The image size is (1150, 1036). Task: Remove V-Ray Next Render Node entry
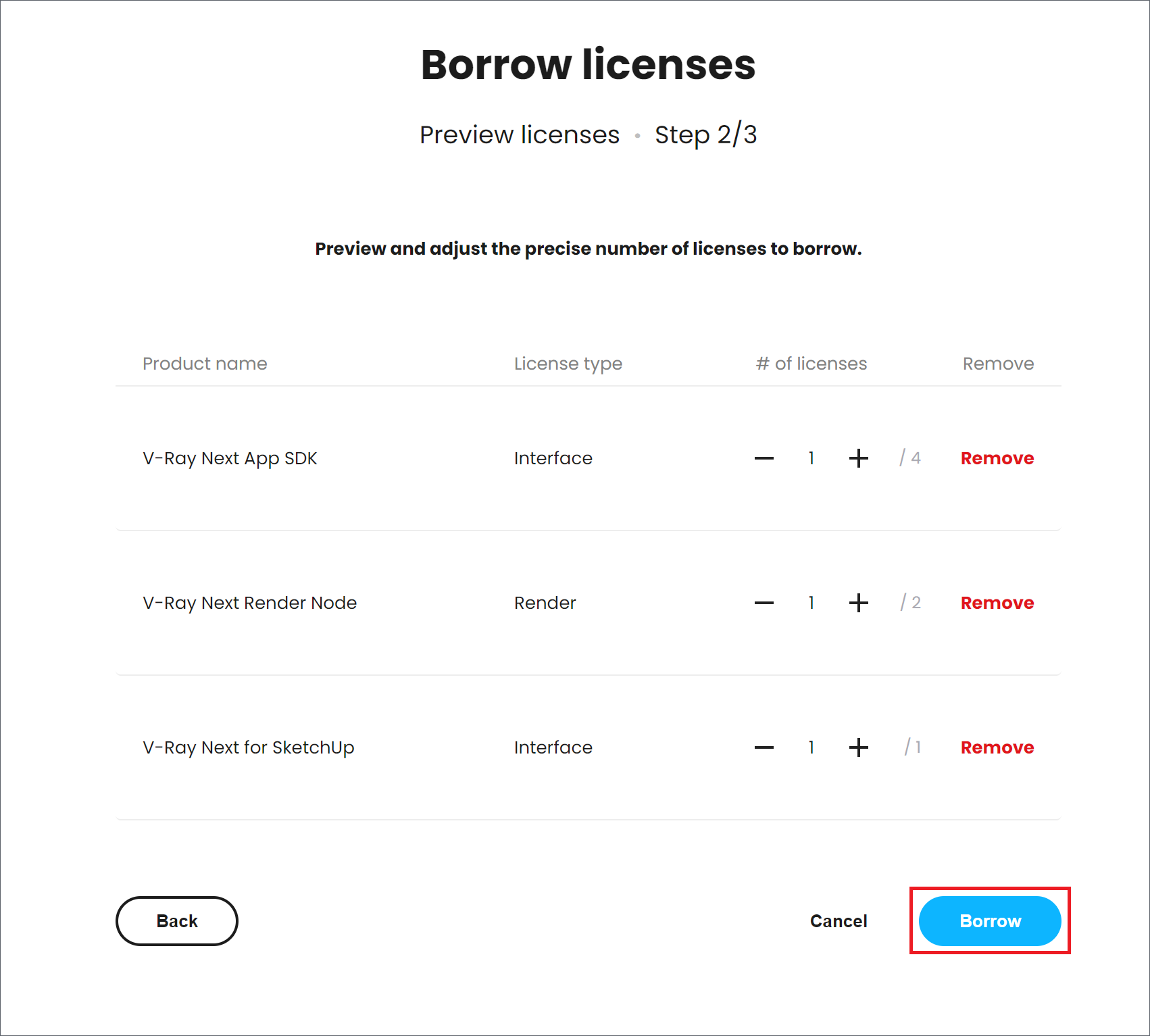(x=997, y=603)
